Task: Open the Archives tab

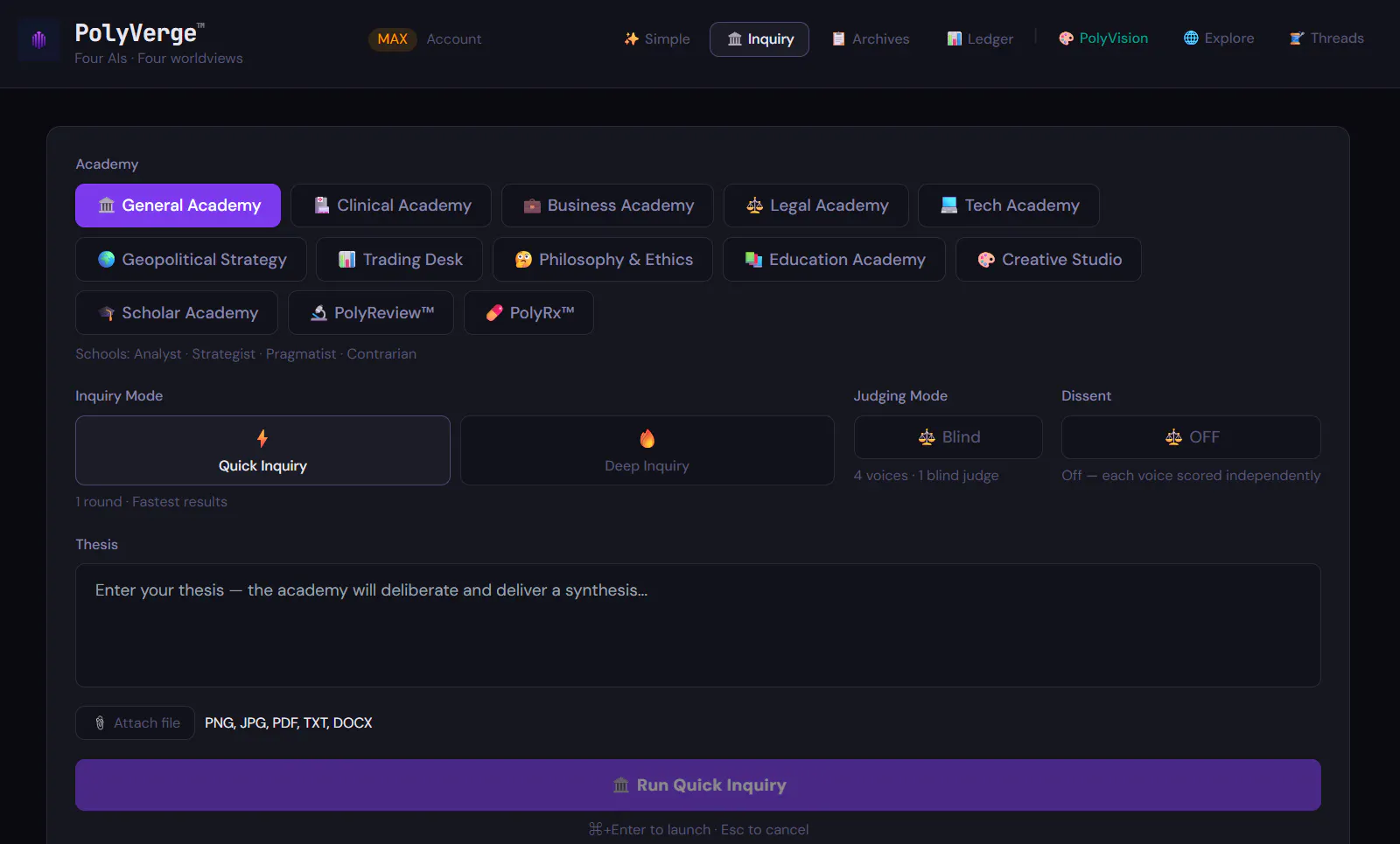Action: click(x=871, y=39)
